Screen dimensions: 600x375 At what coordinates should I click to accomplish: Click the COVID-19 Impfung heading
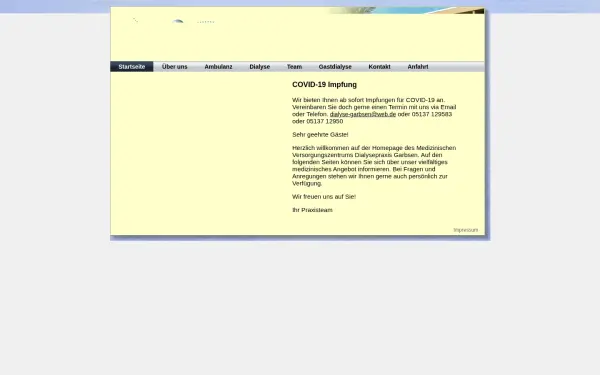pyautogui.click(x=324, y=85)
